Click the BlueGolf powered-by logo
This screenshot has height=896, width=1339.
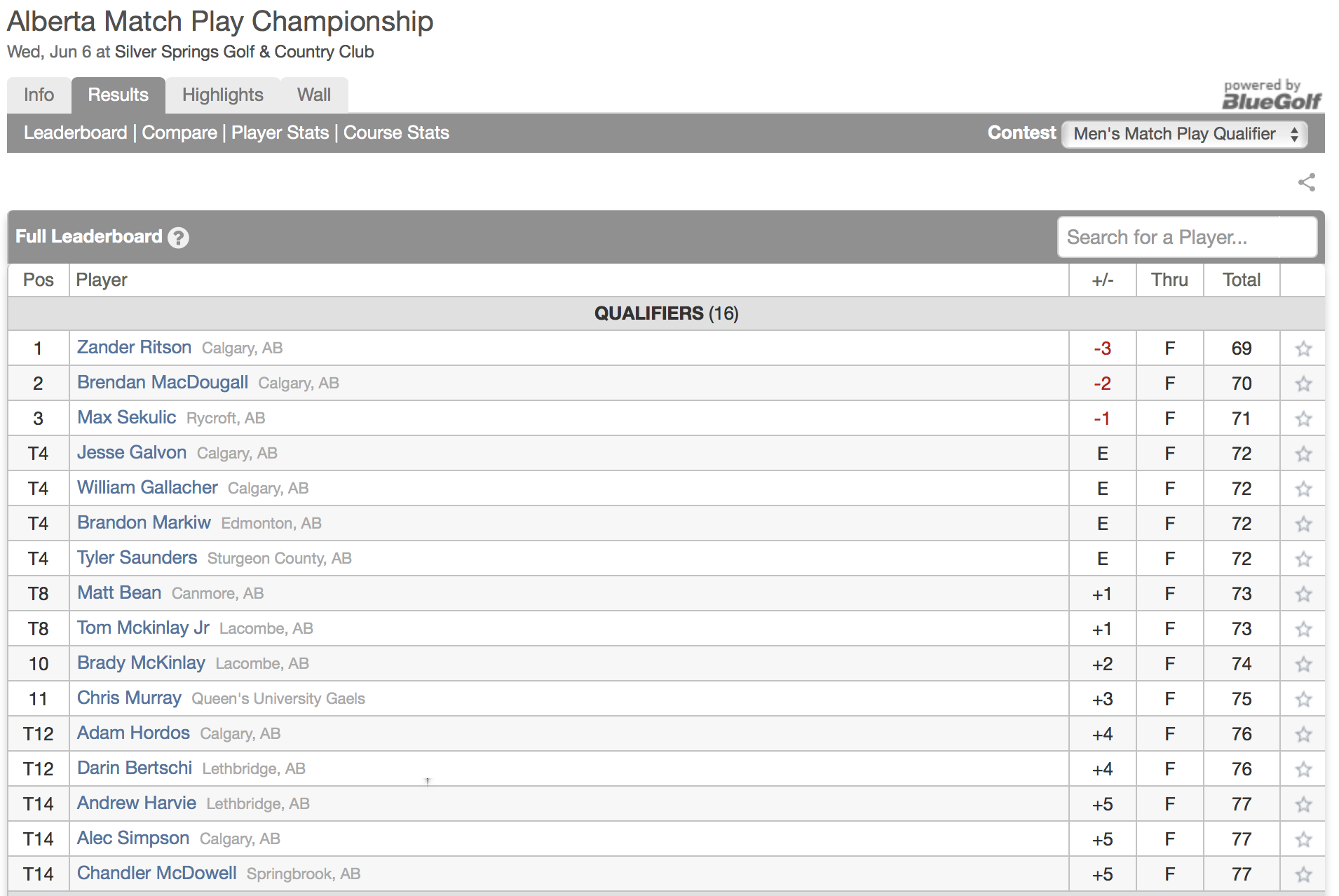coord(1271,95)
